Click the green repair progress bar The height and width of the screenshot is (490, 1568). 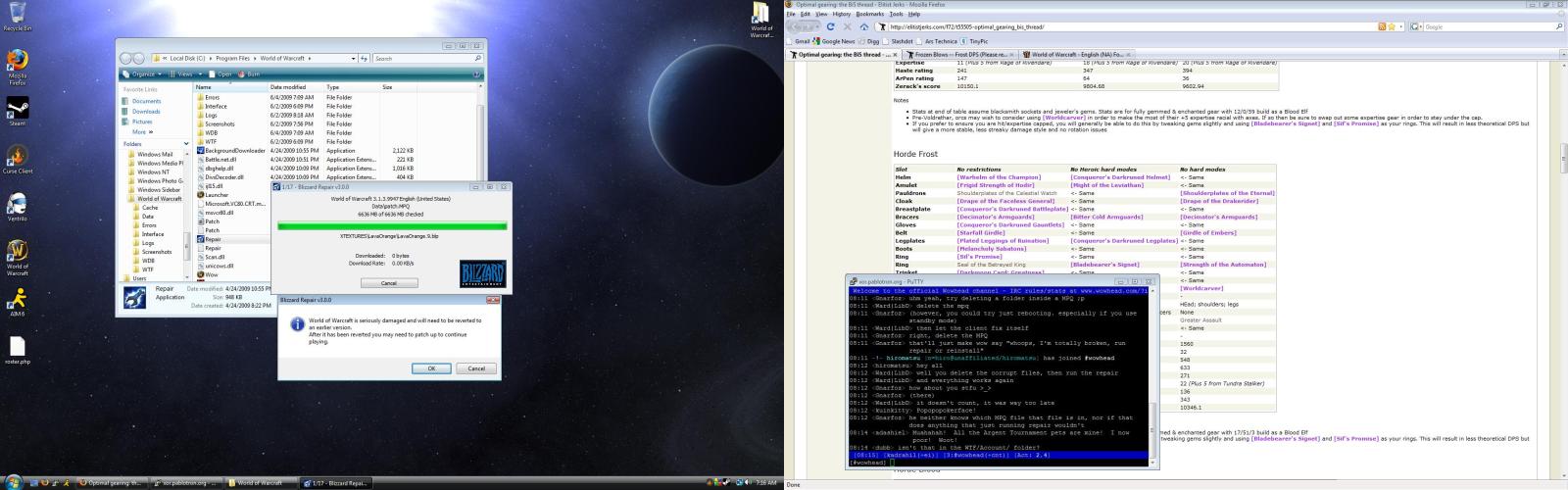[x=392, y=225]
